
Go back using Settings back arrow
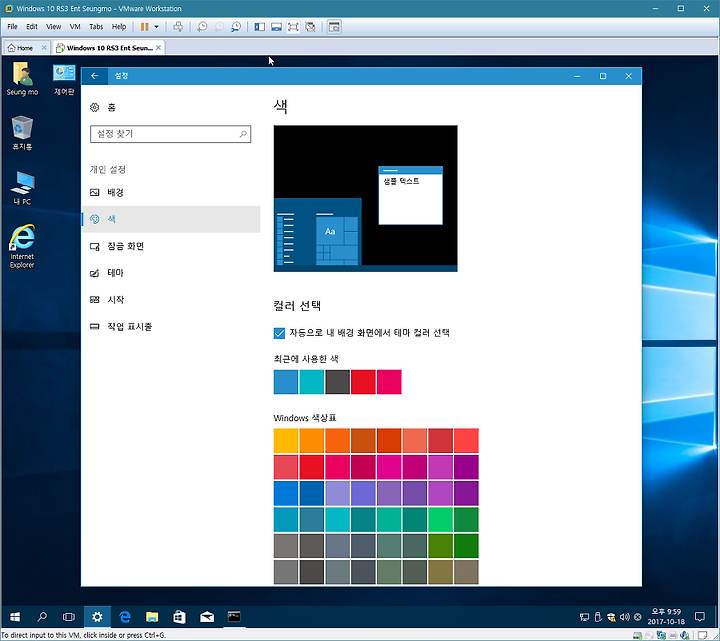(x=95, y=76)
